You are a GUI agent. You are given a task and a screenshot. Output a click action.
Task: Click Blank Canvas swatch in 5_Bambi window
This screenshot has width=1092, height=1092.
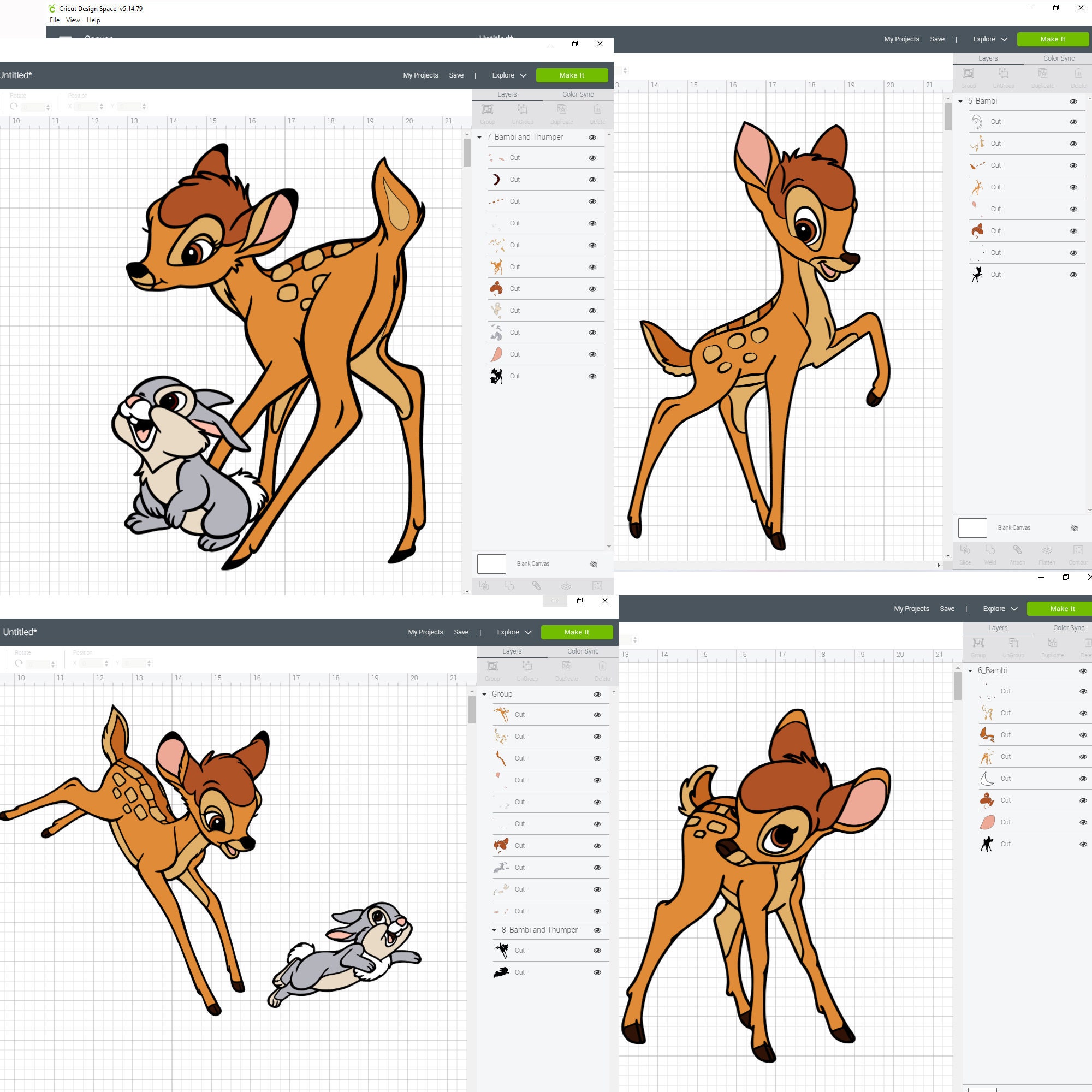pyautogui.click(x=972, y=528)
